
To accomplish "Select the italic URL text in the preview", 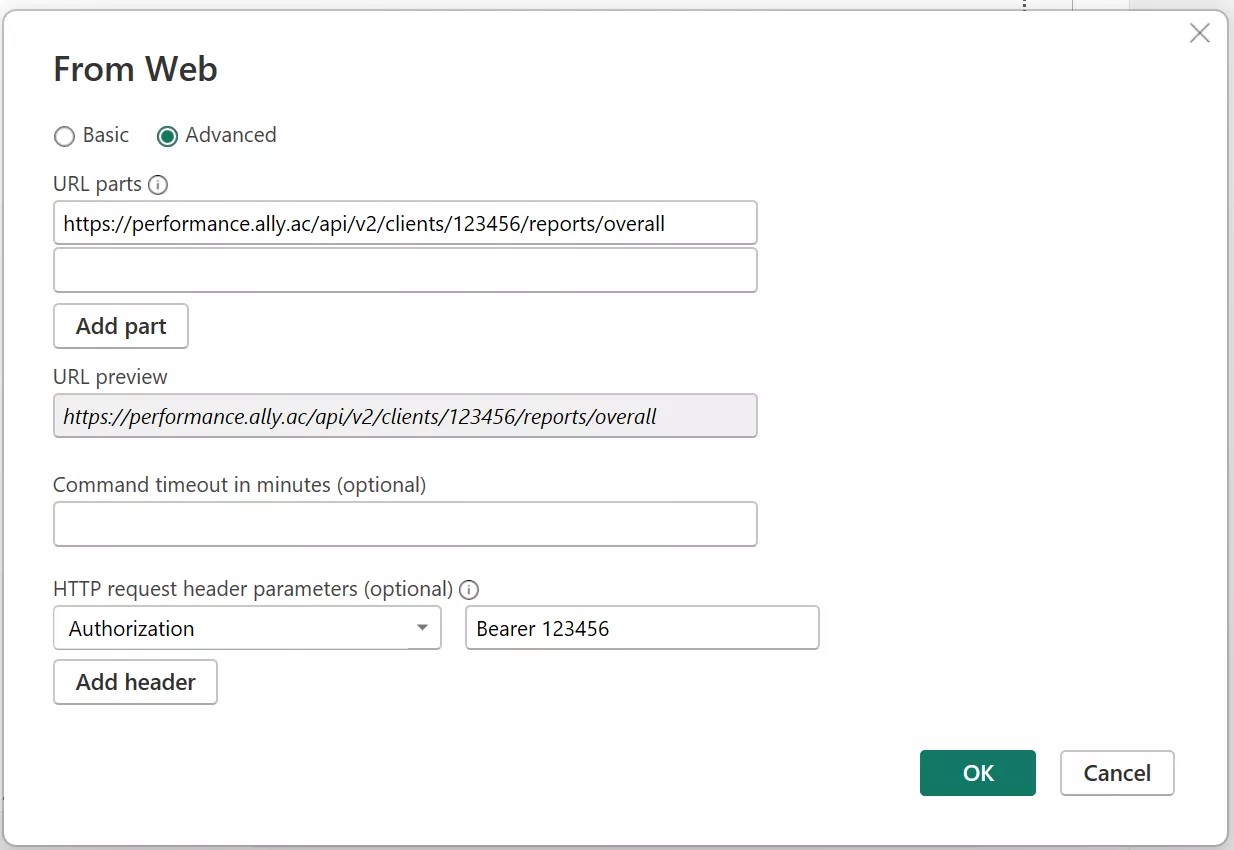I will click(357, 416).
